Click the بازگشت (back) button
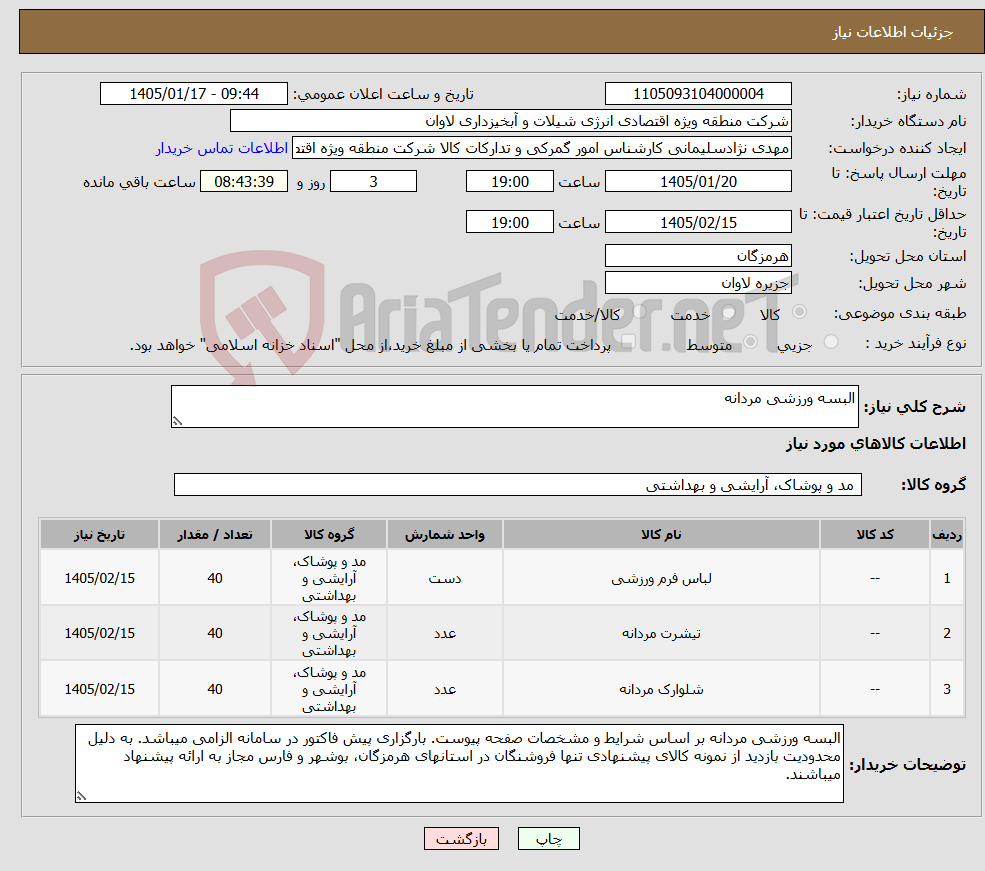Viewport: 985px width, 871px height. pyautogui.click(x=461, y=839)
